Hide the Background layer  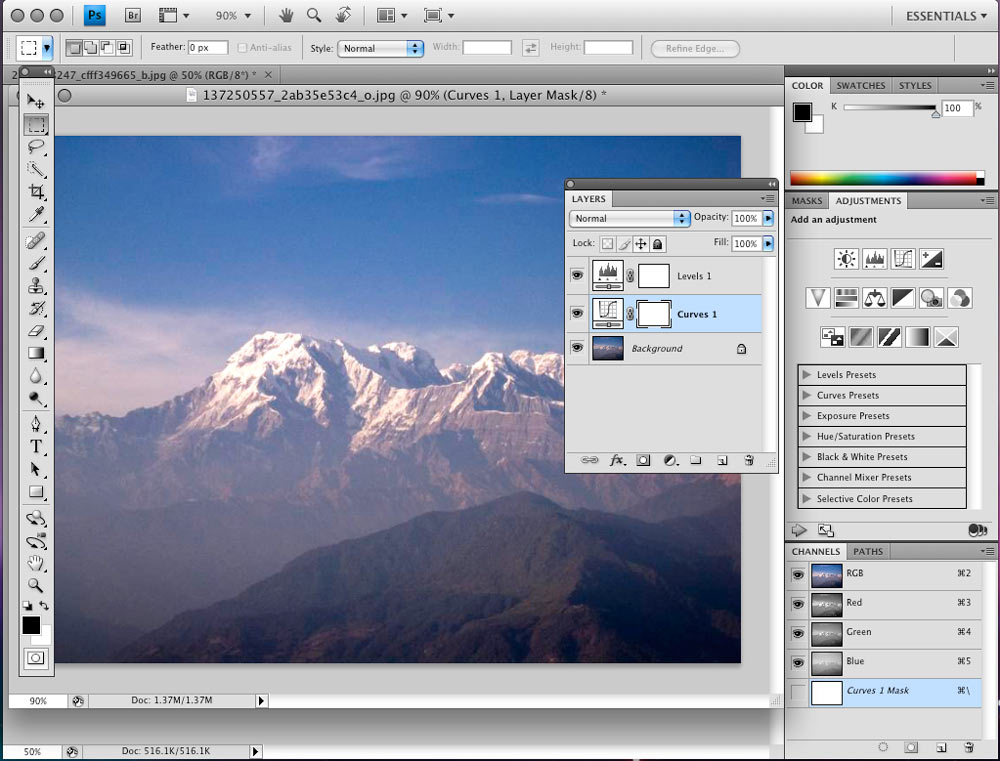tap(577, 348)
